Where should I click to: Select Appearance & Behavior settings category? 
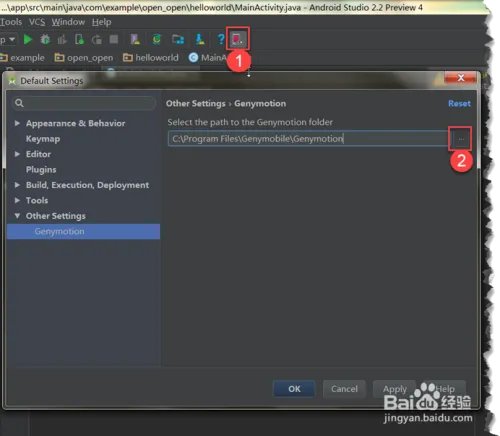(76, 123)
